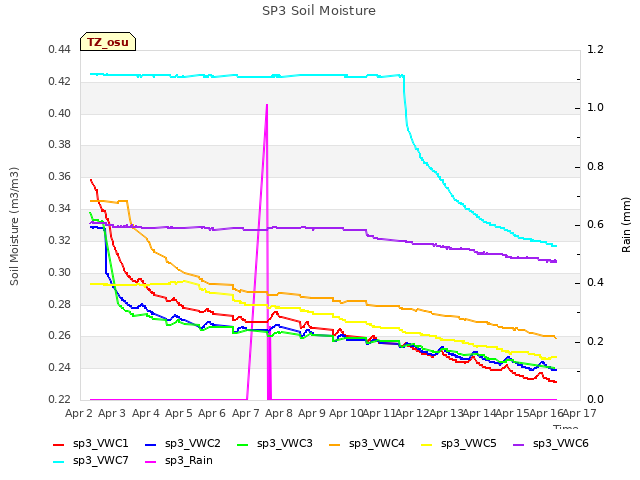640x480 pixels.
Task: Toggle sp3_VWC7 legend entry
Action: (x=91, y=460)
